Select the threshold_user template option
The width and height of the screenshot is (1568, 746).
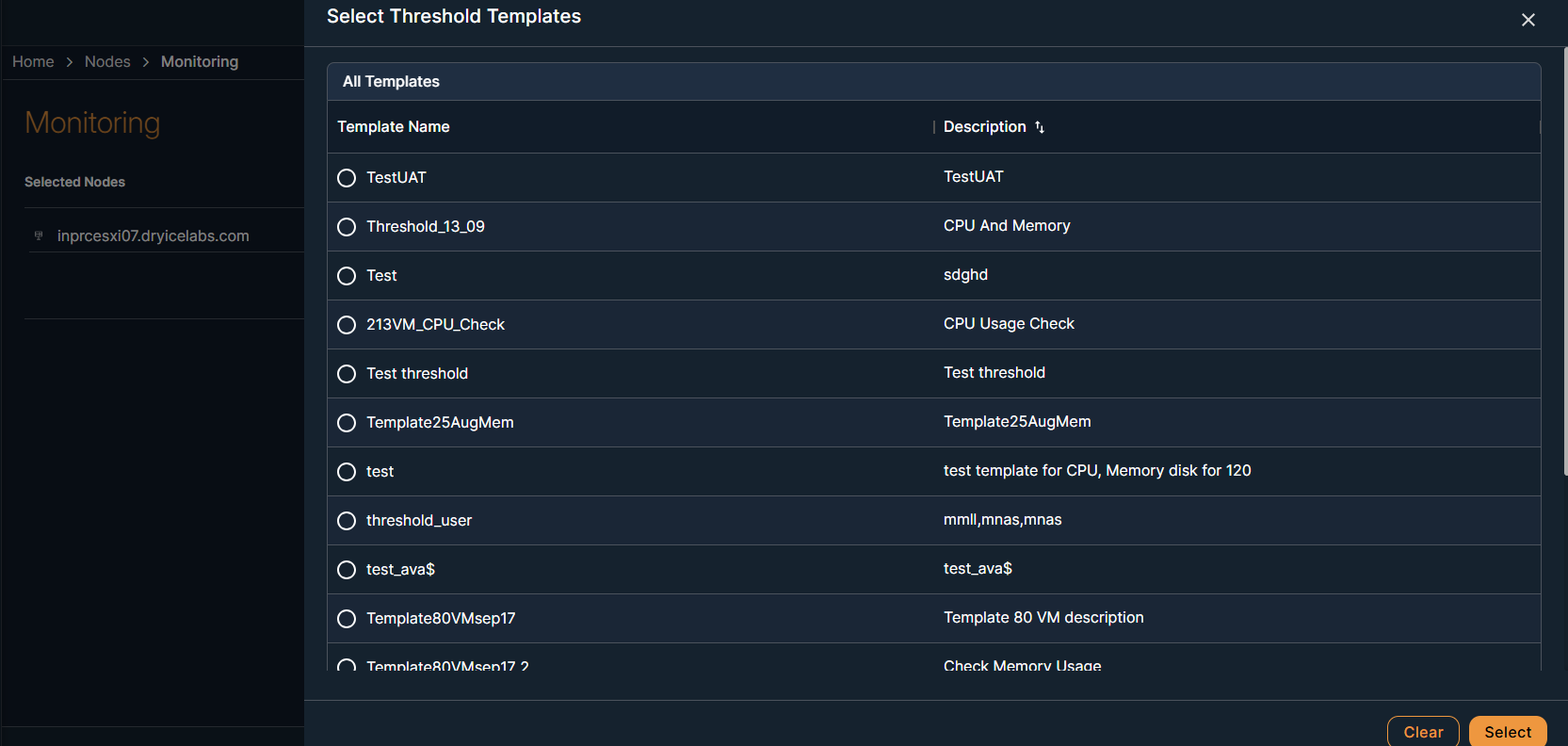tap(347, 521)
